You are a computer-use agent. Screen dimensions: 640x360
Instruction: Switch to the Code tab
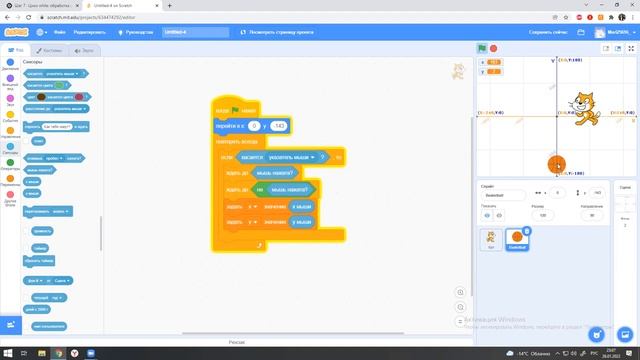tap(16, 50)
